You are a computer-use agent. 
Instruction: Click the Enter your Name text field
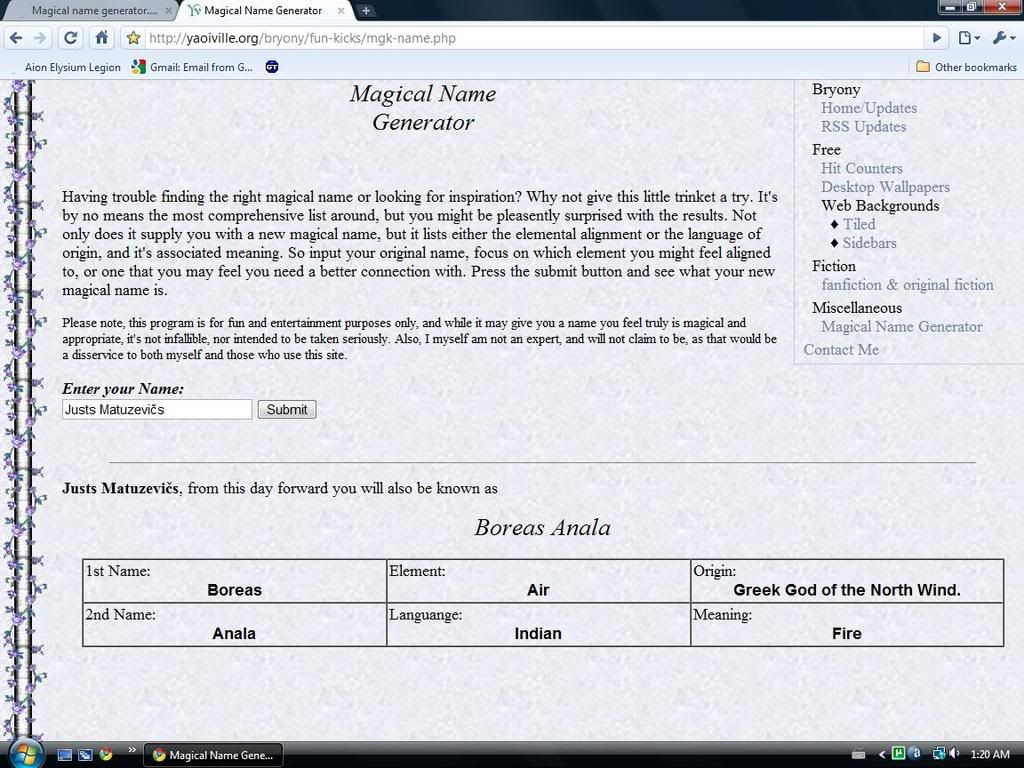157,409
